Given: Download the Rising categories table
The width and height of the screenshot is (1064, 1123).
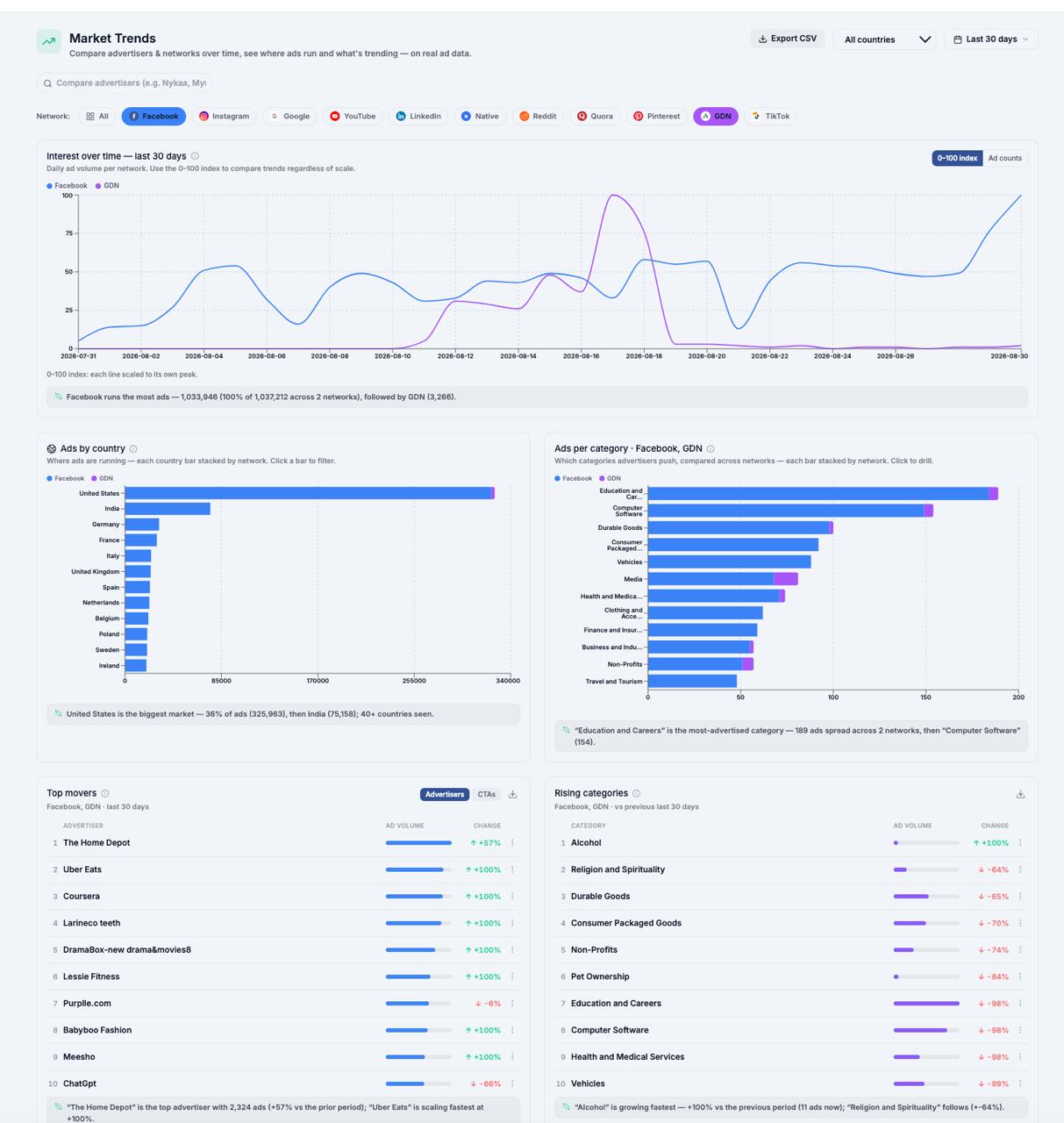Looking at the screenshot, I should (x=1020, y=794).
